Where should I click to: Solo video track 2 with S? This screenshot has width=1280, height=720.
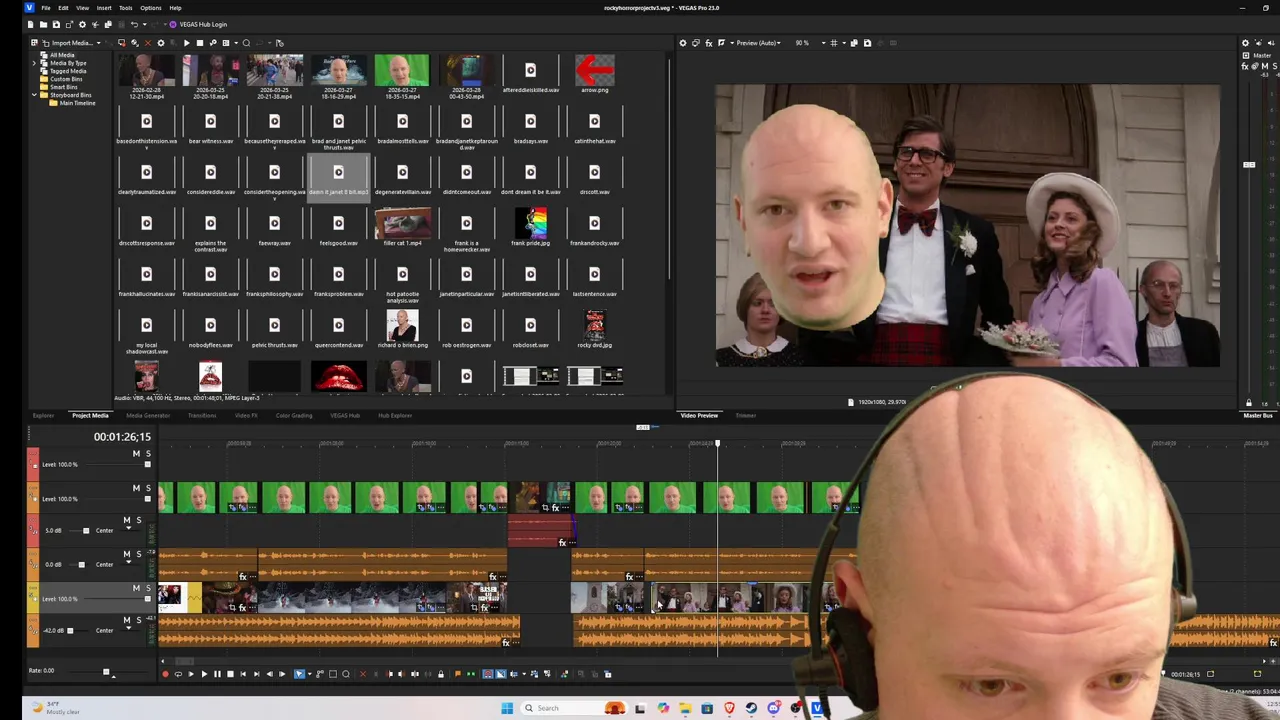point(148,488)
